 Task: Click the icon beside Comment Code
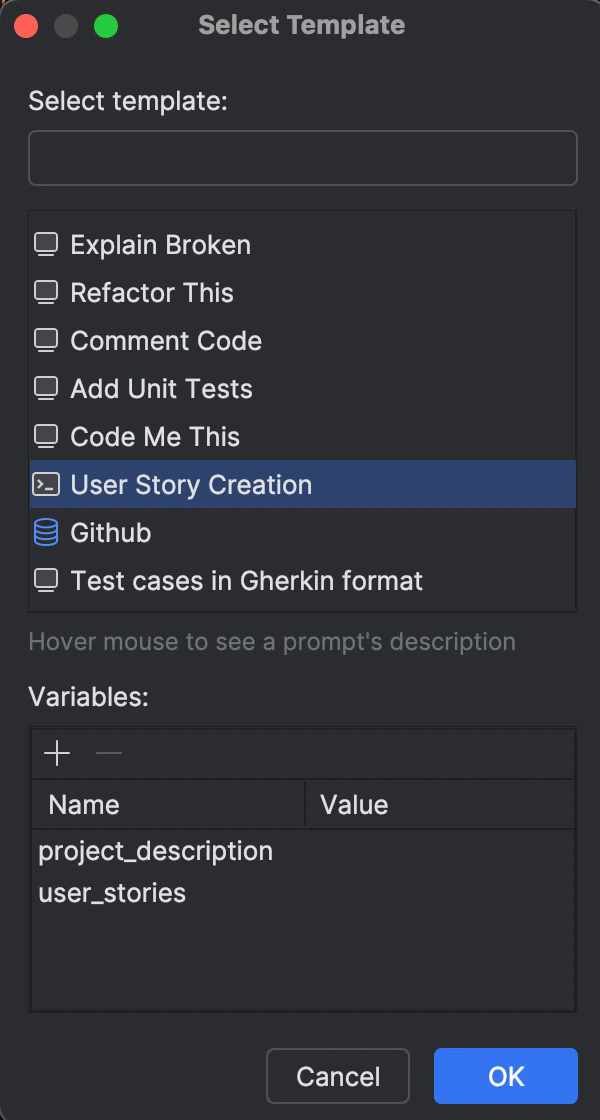[46, 341]
